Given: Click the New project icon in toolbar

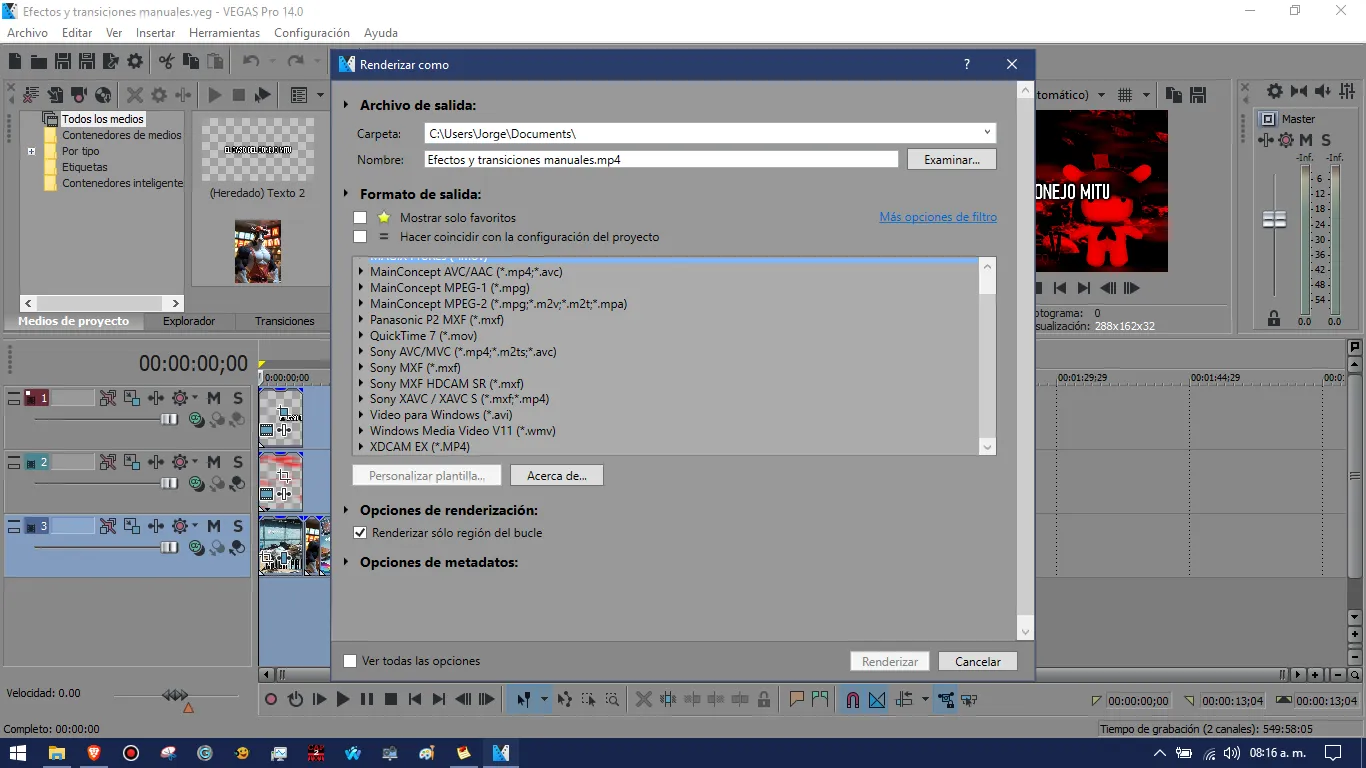Looking at the screenshot, I should [x=15, y=62].
